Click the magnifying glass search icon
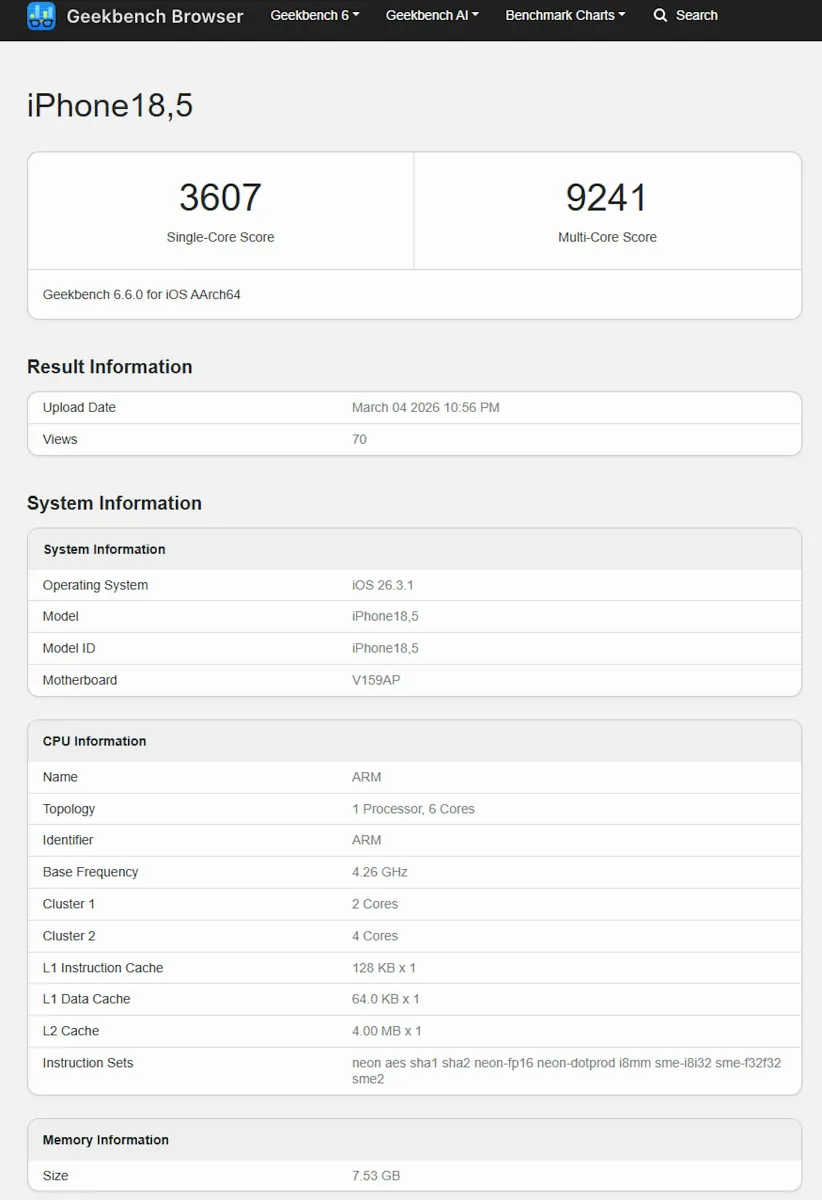 [x=659, y=15]
